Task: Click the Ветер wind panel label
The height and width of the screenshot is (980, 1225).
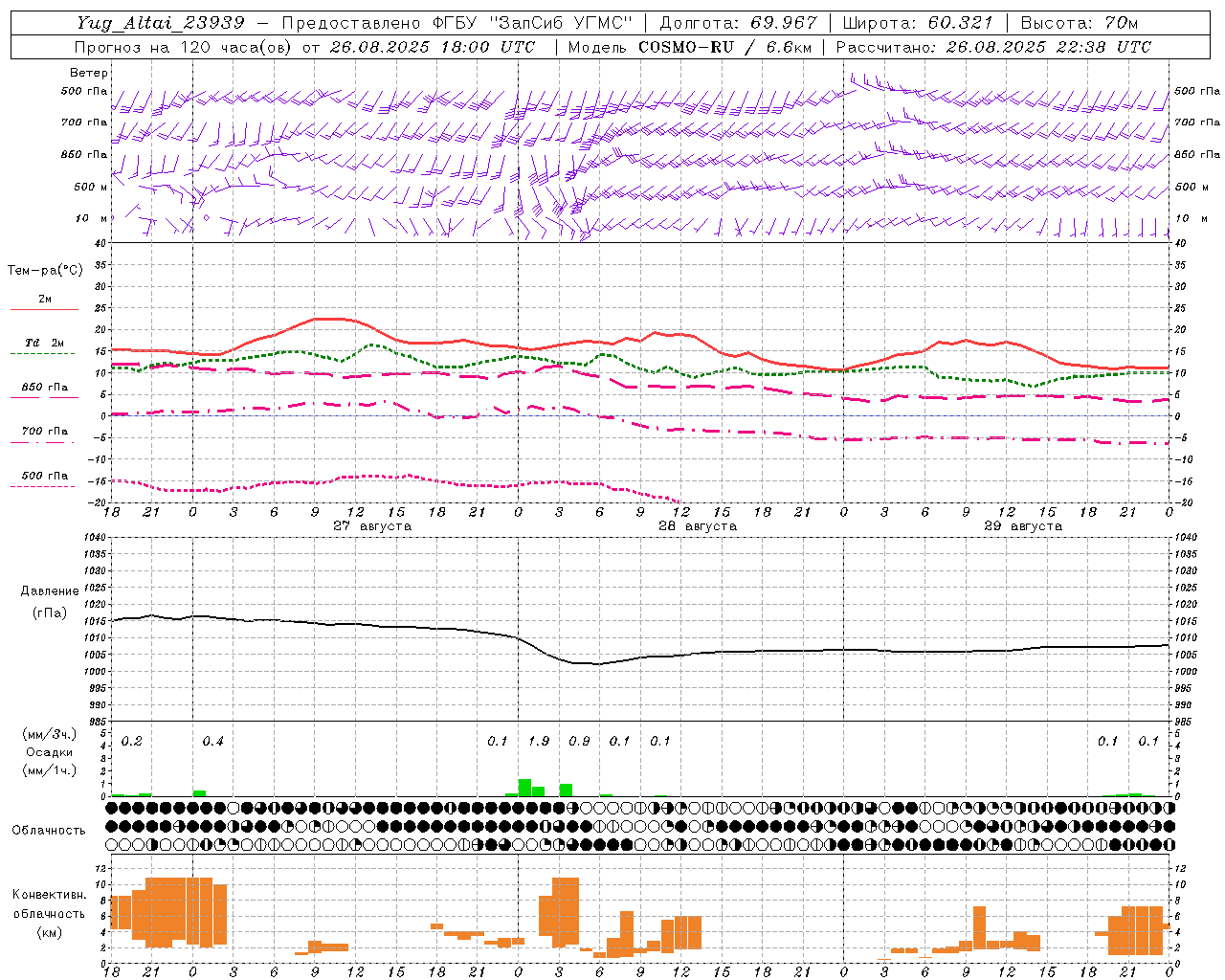Action: pyautogui.click(x=89, y=73)
